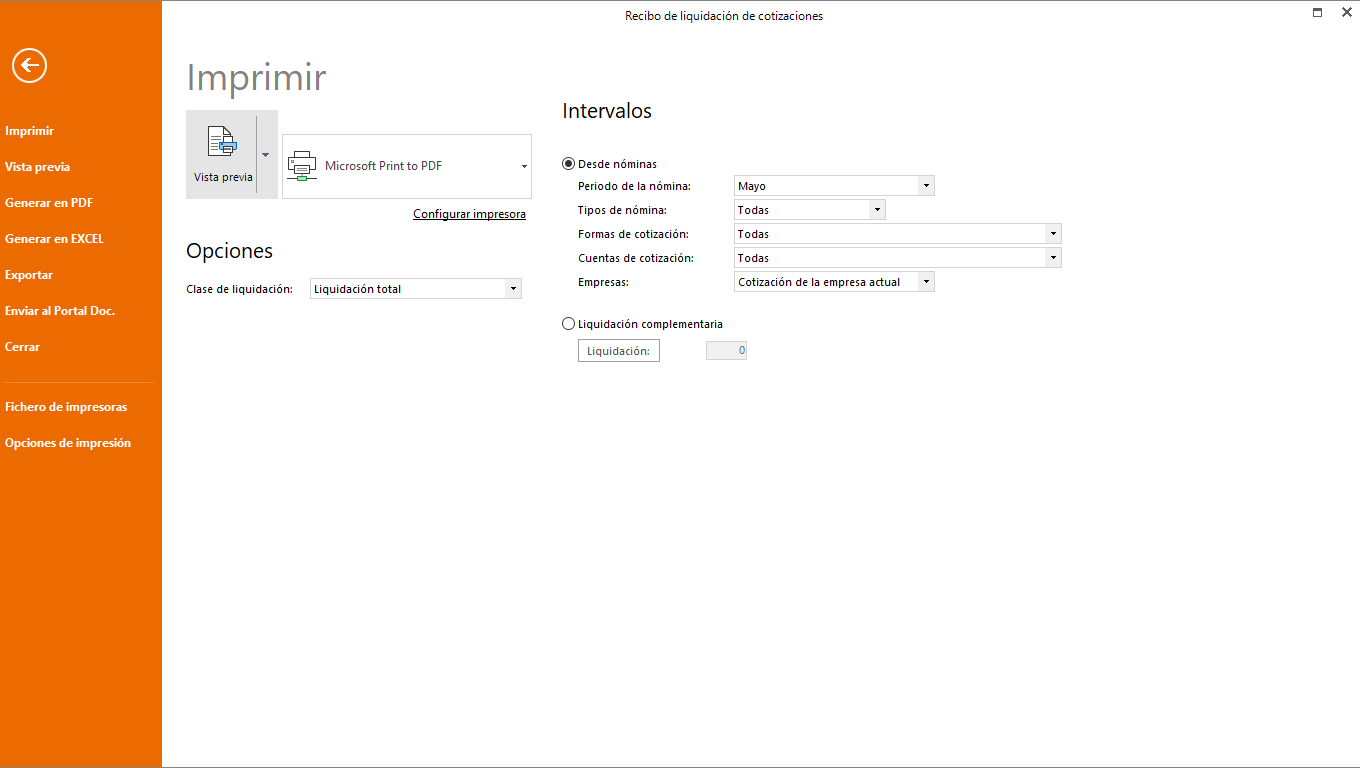Open the Vista previa split-button arrow
Screen dimensions: 1360x768
pyautogui.click(x=265, y=155)
